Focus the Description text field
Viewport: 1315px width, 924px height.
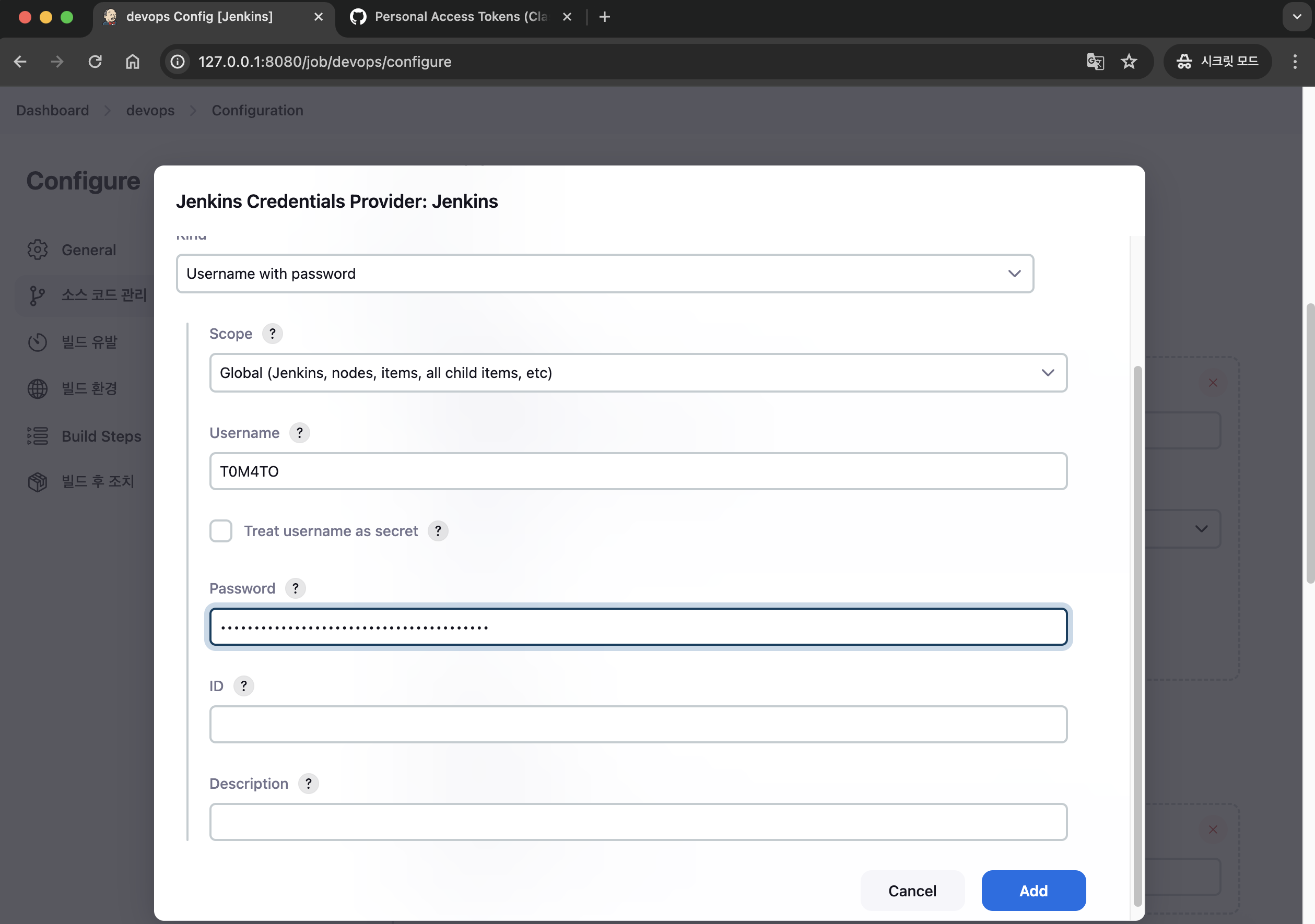(638, 822)
